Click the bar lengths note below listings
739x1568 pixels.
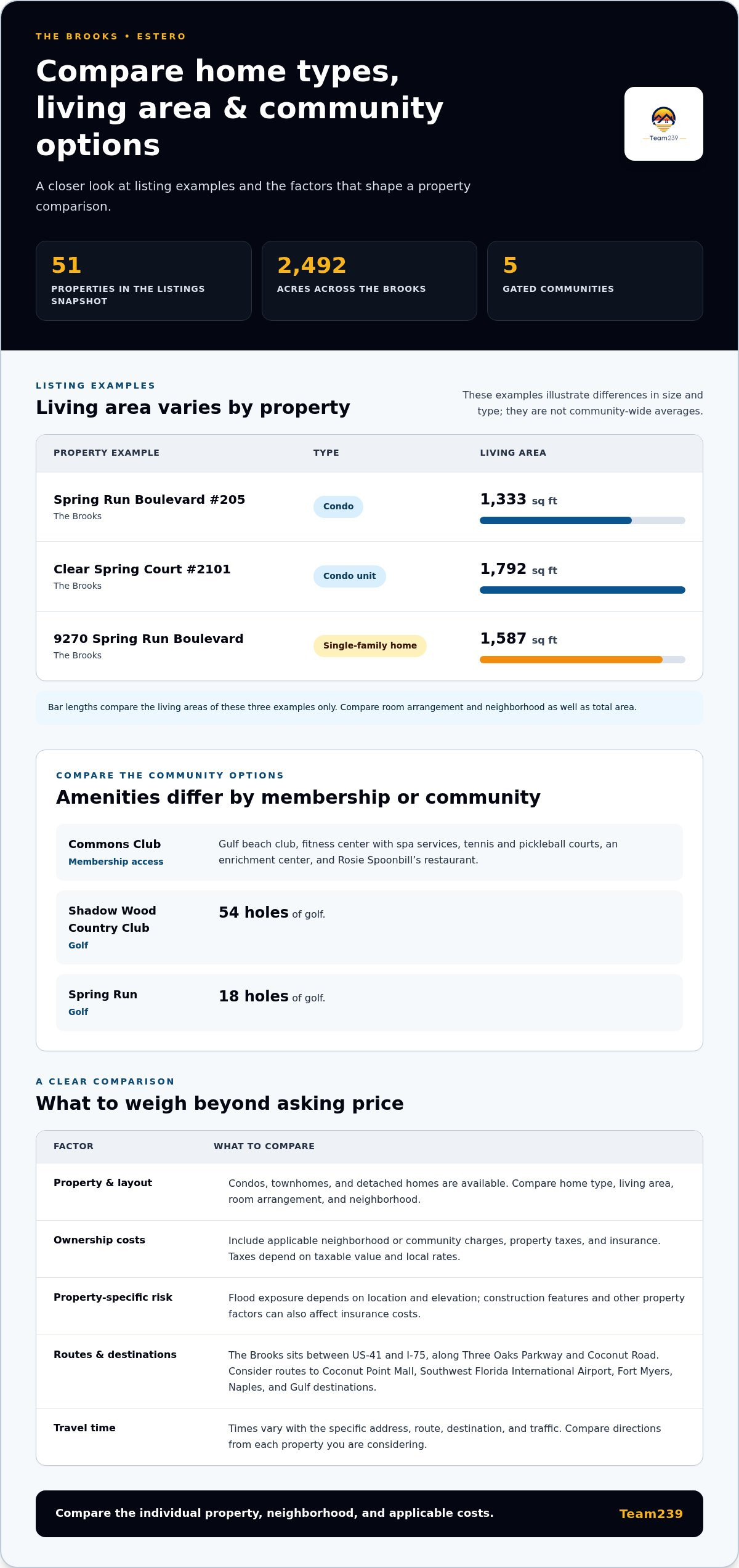369,708
